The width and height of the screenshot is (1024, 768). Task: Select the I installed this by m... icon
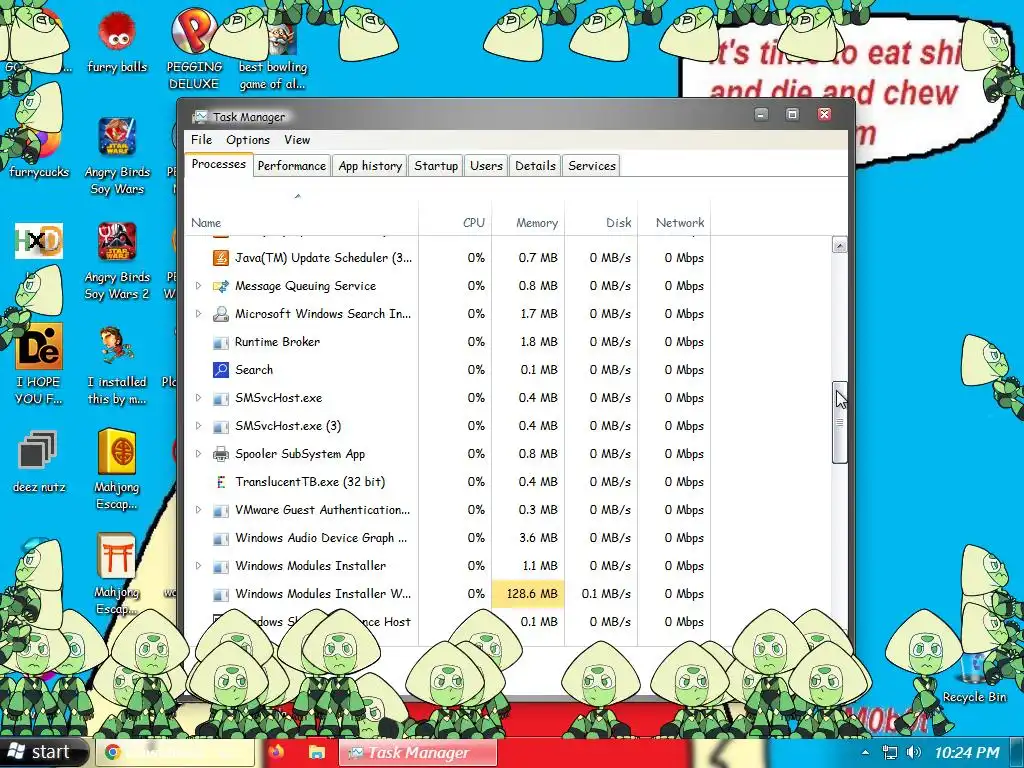click(x=118, y=364)
